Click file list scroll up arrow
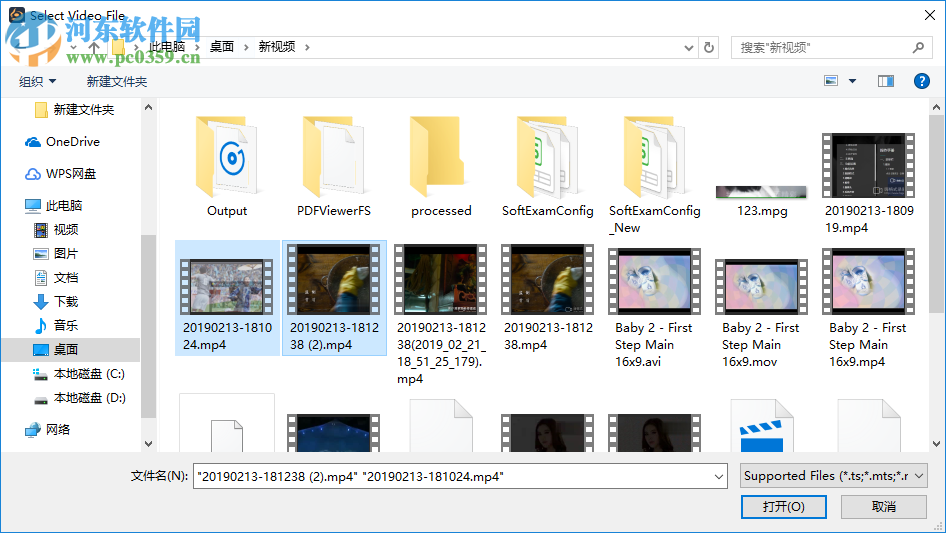 click(936, 107)
